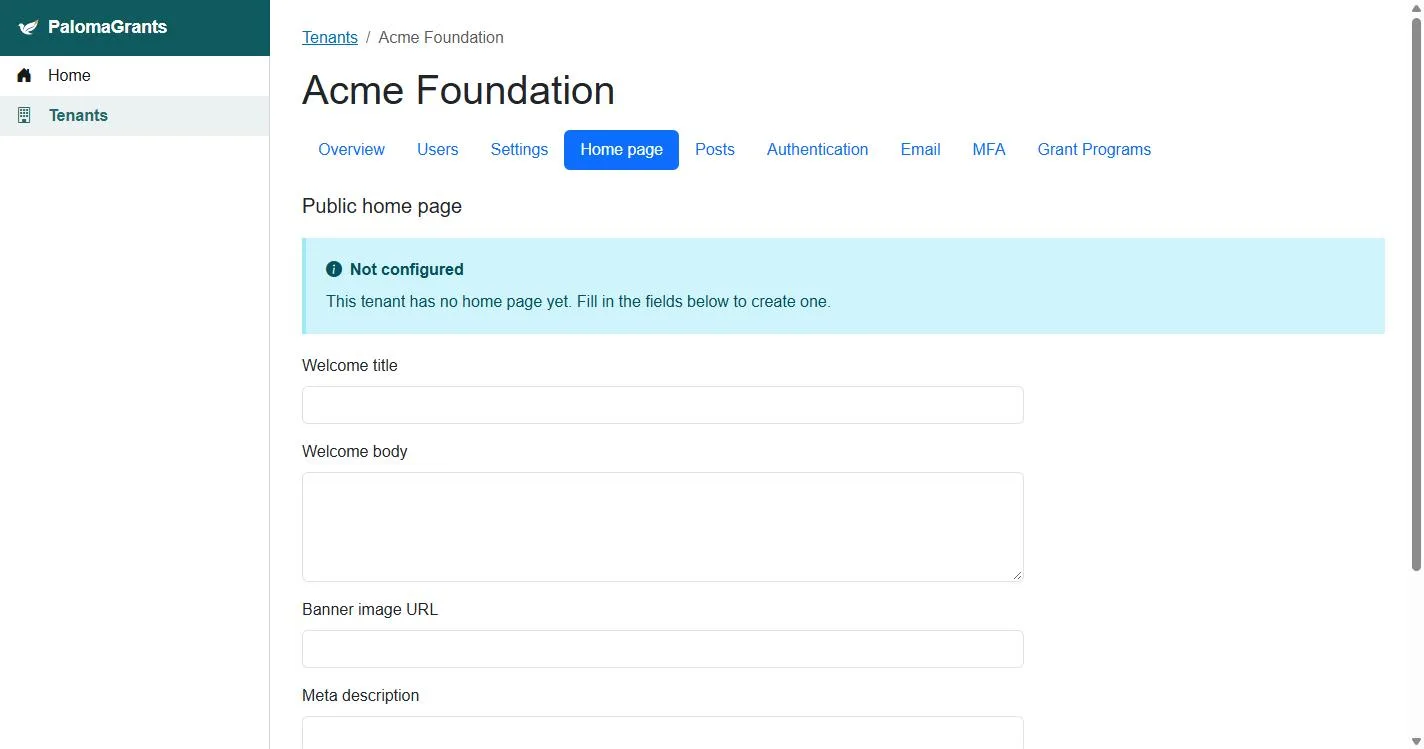Click the Home house icon in sidebar
The width and height of the screenshot is (1424, 749).
point(25,75)
